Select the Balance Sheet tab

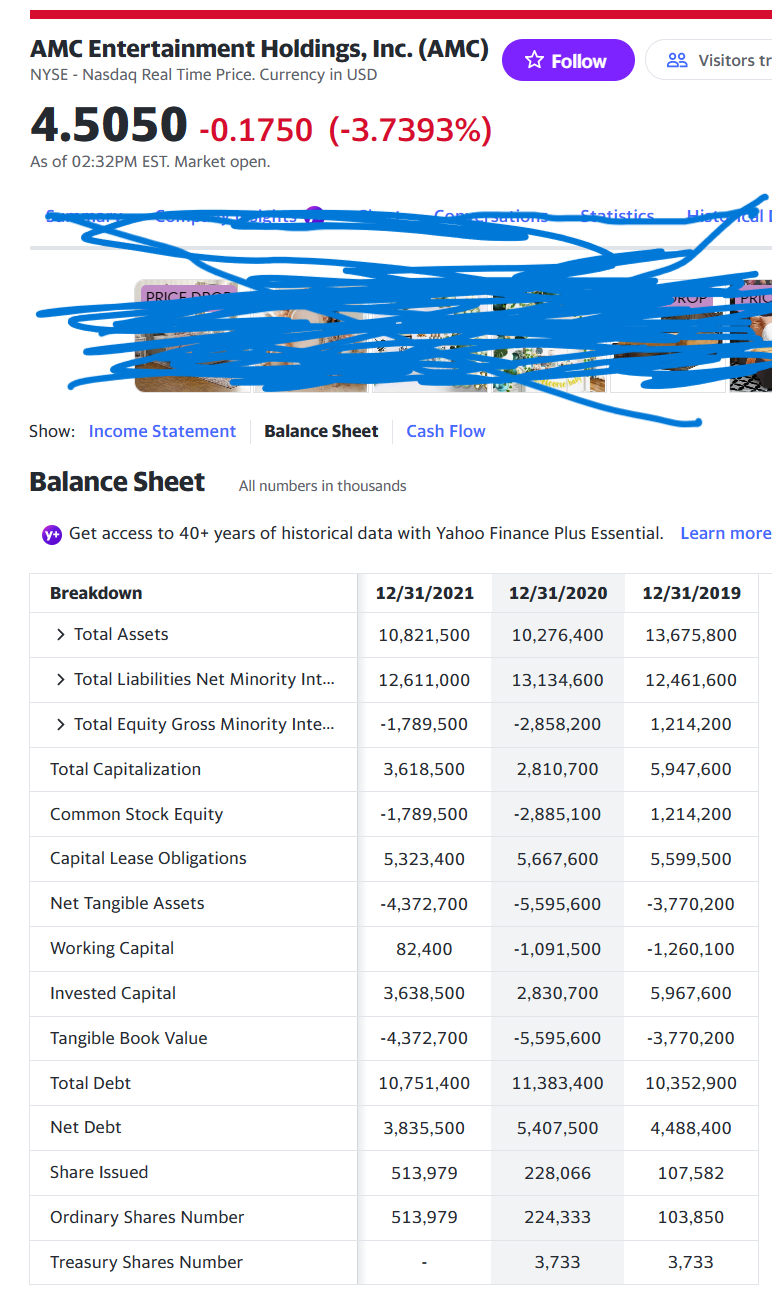[321, 431]
